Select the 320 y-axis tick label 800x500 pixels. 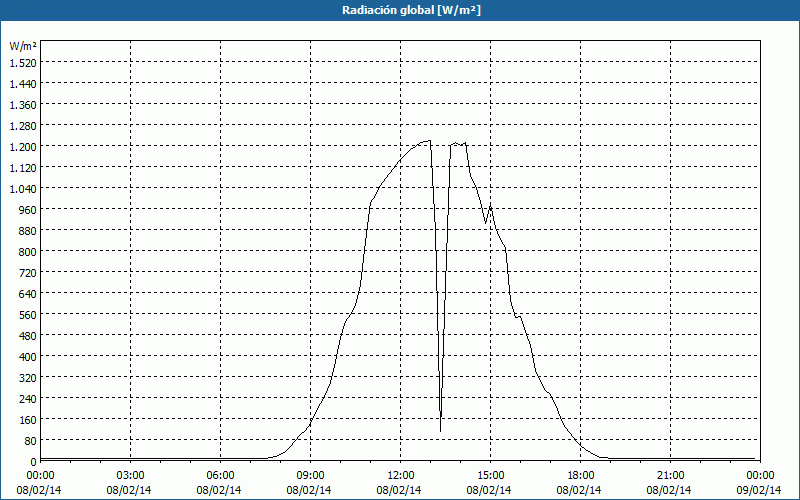click(x=29, y=378)
